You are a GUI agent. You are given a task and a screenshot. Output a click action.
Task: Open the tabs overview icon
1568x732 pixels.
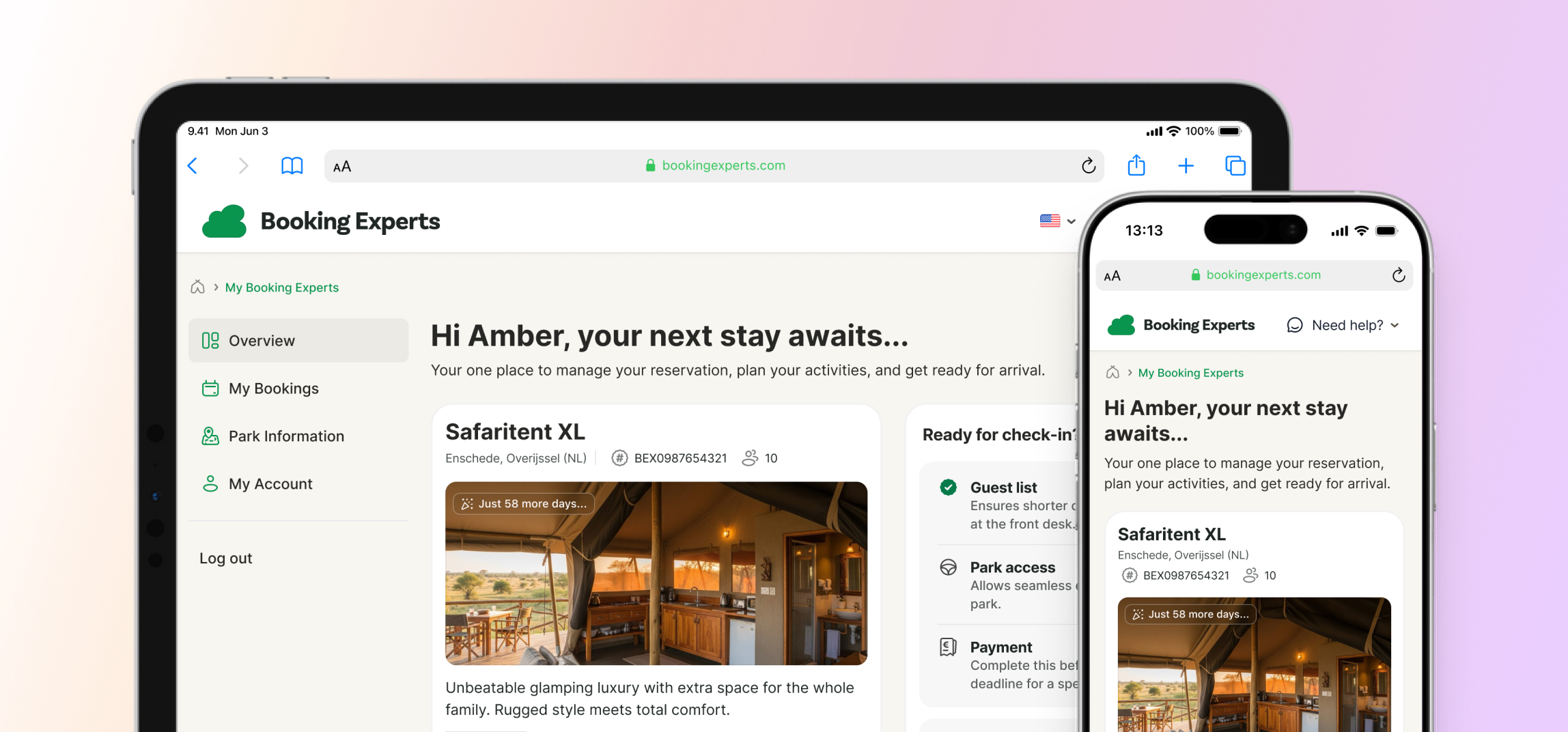pos(1235,166)
